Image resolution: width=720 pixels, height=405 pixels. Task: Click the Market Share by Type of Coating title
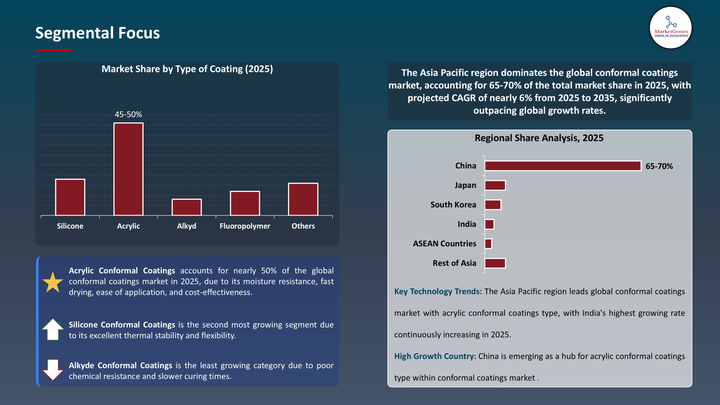point(187,69)
